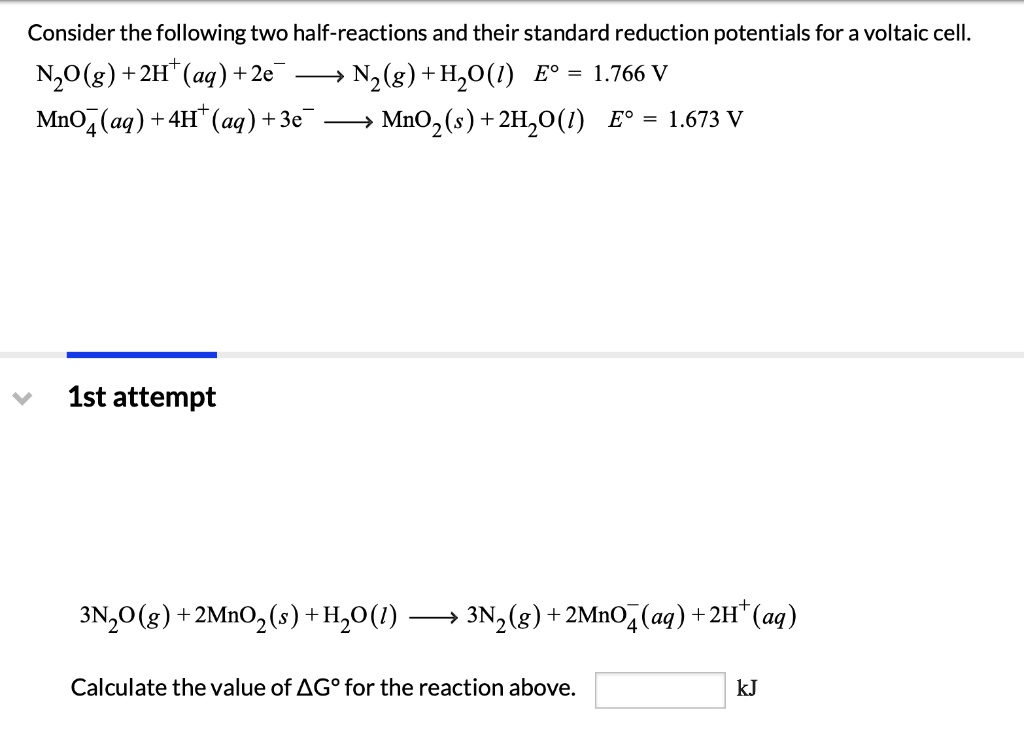Click the kJ unit label
Viewport: 1024px width, 742px height.
[745, 689]
